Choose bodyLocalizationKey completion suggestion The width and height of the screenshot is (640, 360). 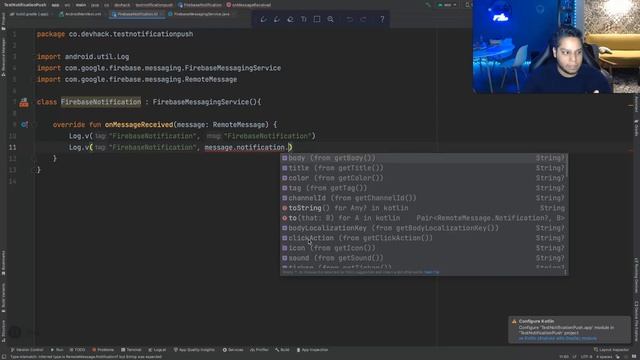coord(424,228)
